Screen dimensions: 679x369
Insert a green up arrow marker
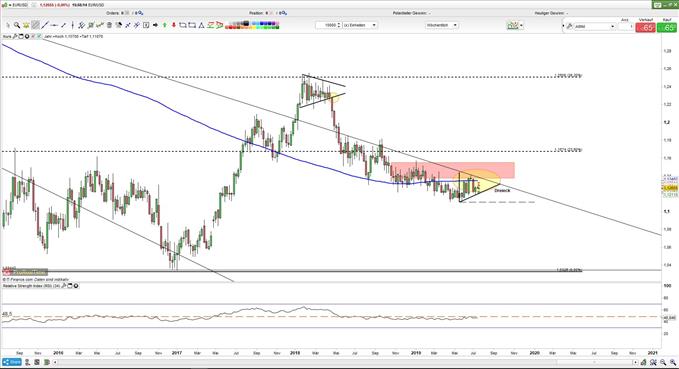pyautogui.click(x=165, y=25)
